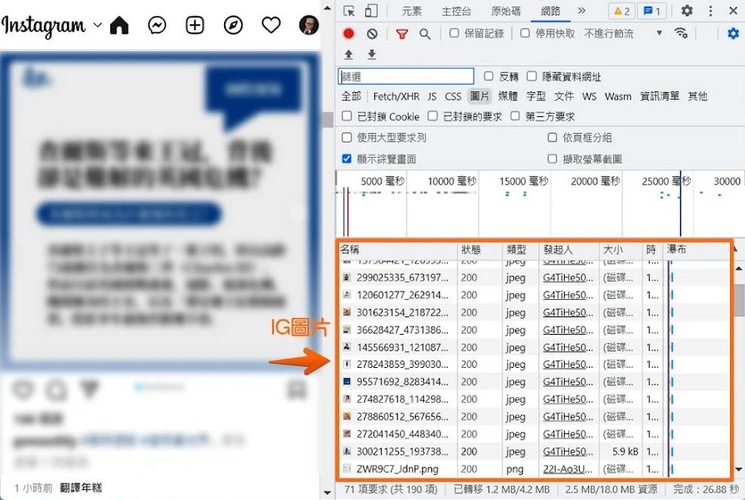Create a new post with plus icon
This screenshot has height=500, width=745.
coord(195,25)
